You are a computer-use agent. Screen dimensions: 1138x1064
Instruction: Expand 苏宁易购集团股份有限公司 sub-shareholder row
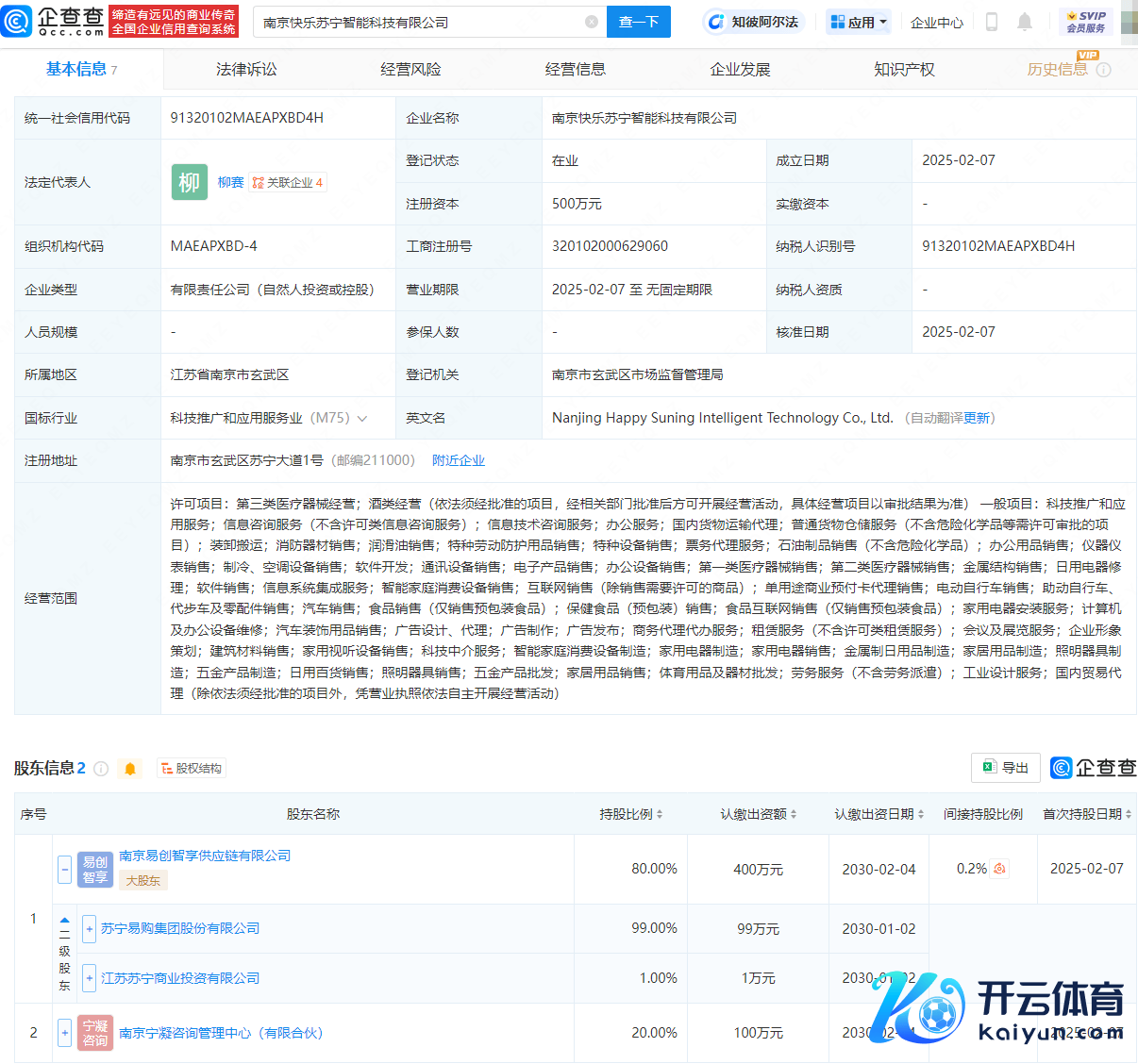coord(89,928)
